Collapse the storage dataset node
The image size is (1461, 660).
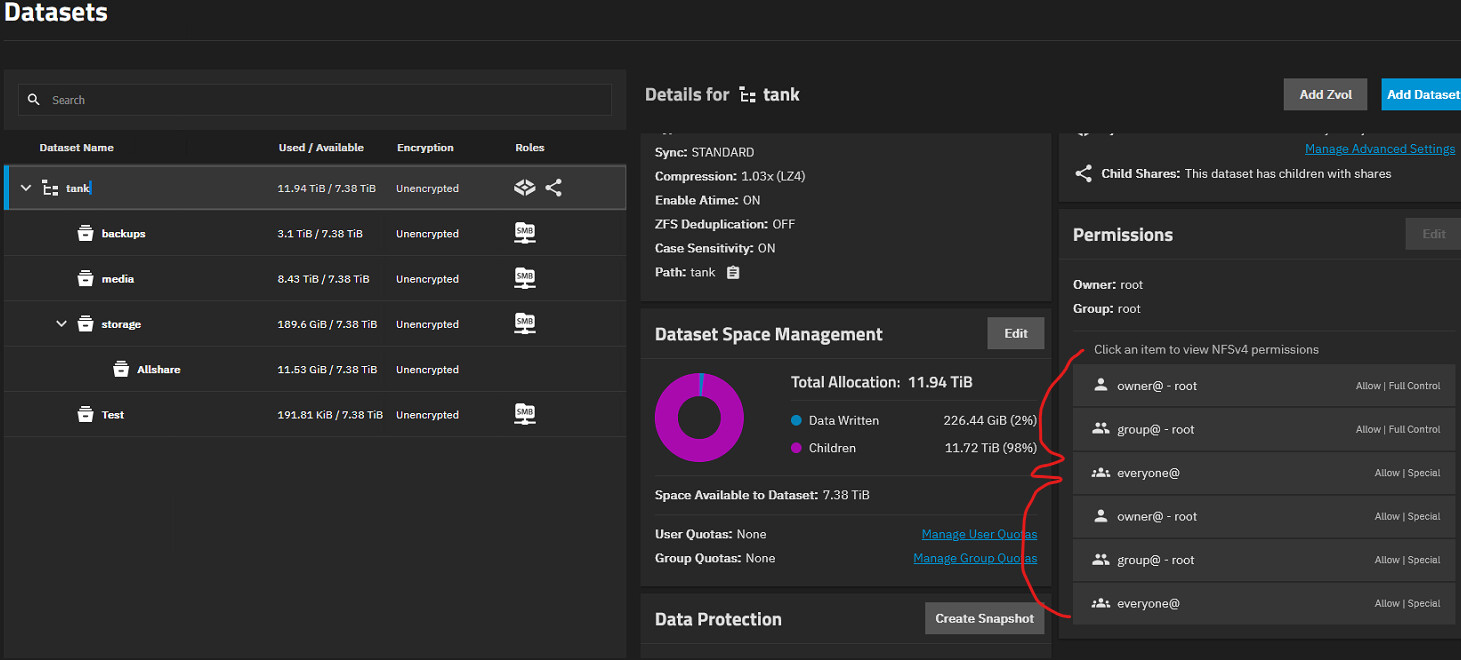tap(61, 324)
